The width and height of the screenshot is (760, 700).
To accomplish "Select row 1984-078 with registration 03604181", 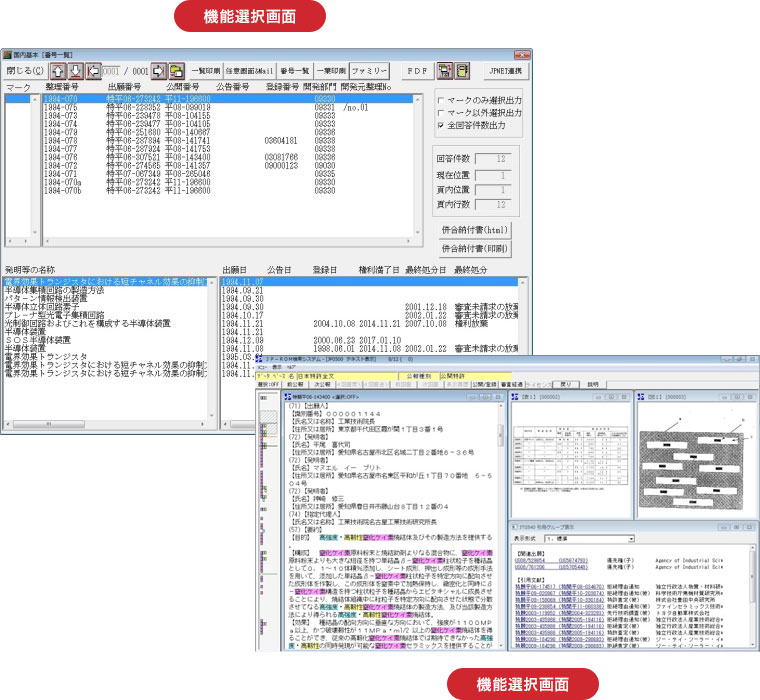I will click(228, 141).
